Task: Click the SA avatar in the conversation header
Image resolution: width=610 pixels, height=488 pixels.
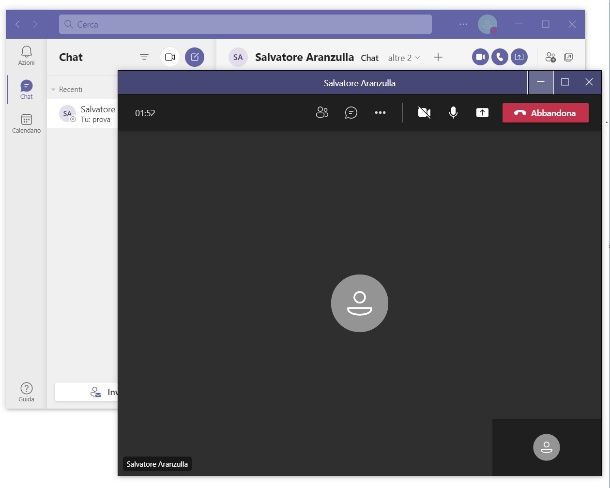Action: pyautogui.click(x=238, y=58)
